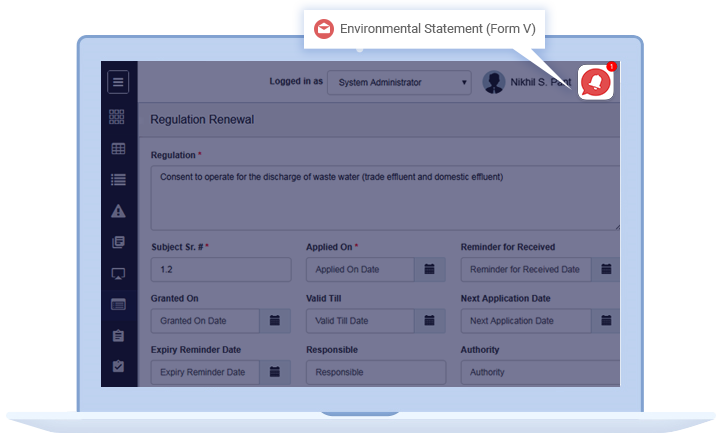
Task: Open calendar picker for Granted On
Action: click(274, 321)
